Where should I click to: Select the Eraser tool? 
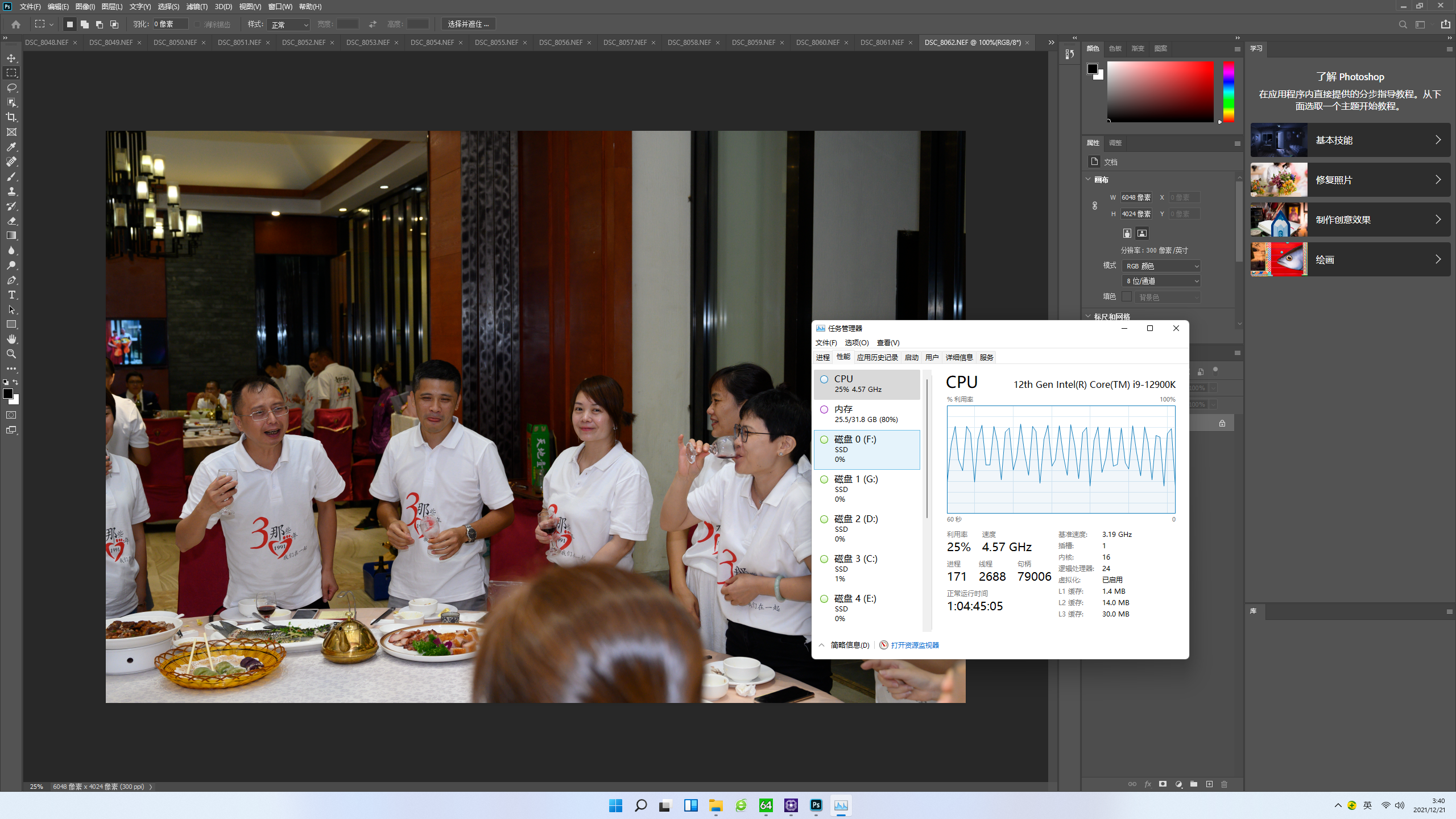pyautogui.click(x=11, y=221)
